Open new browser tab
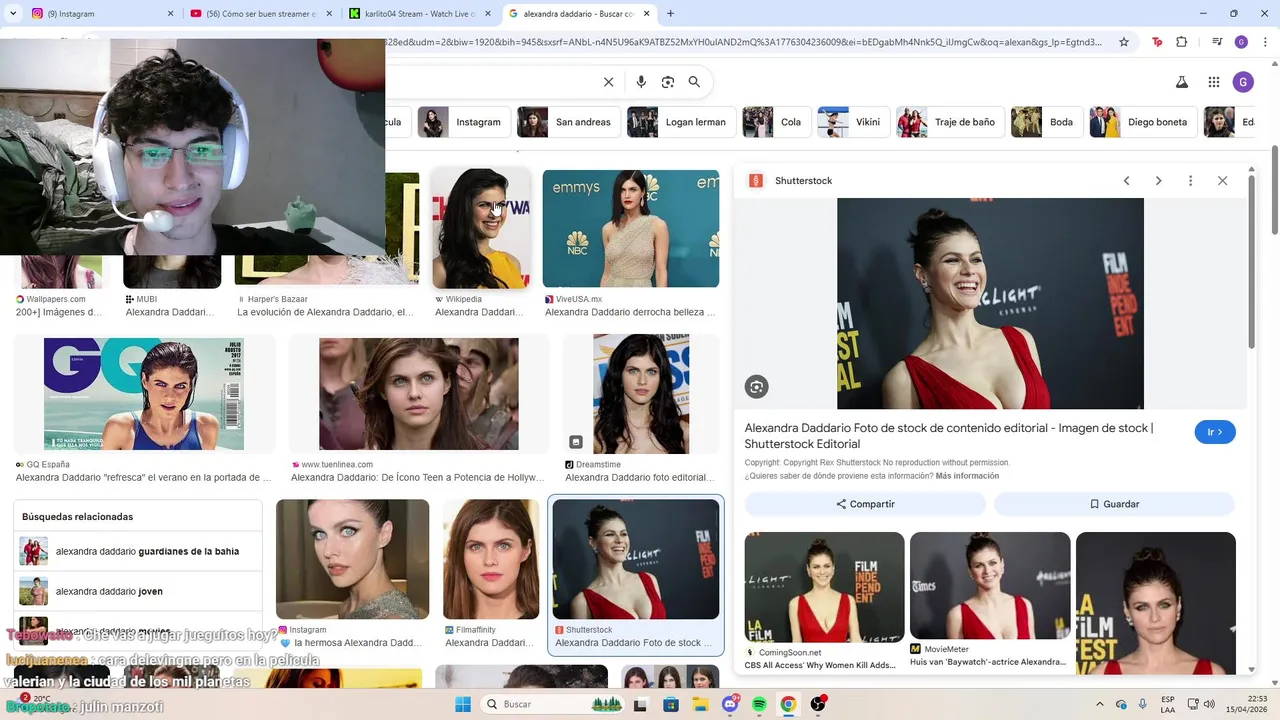The height and width of the screenshot is (720, 1280). click(x=670, y=14)
